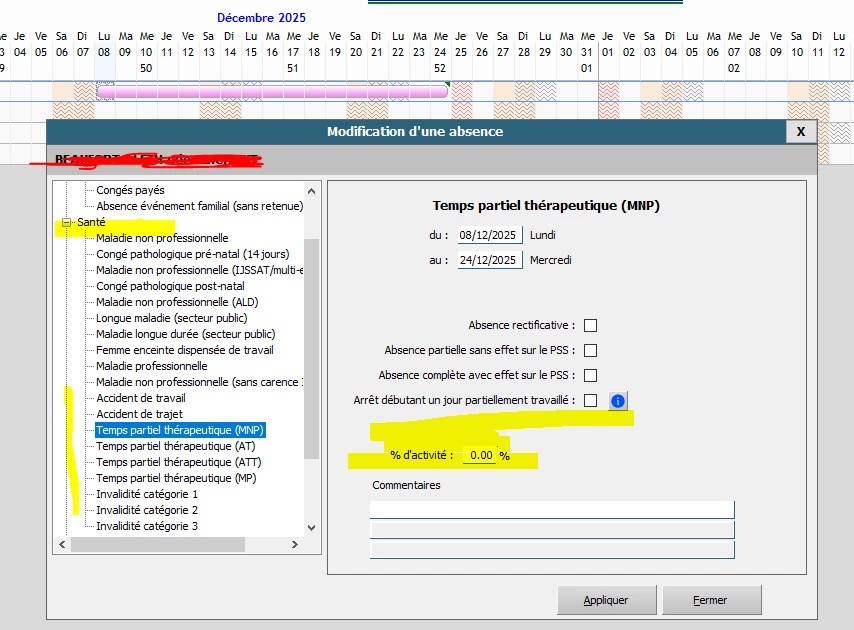
Task: Select Maladie non professionnelle
Action: (162, 238)
